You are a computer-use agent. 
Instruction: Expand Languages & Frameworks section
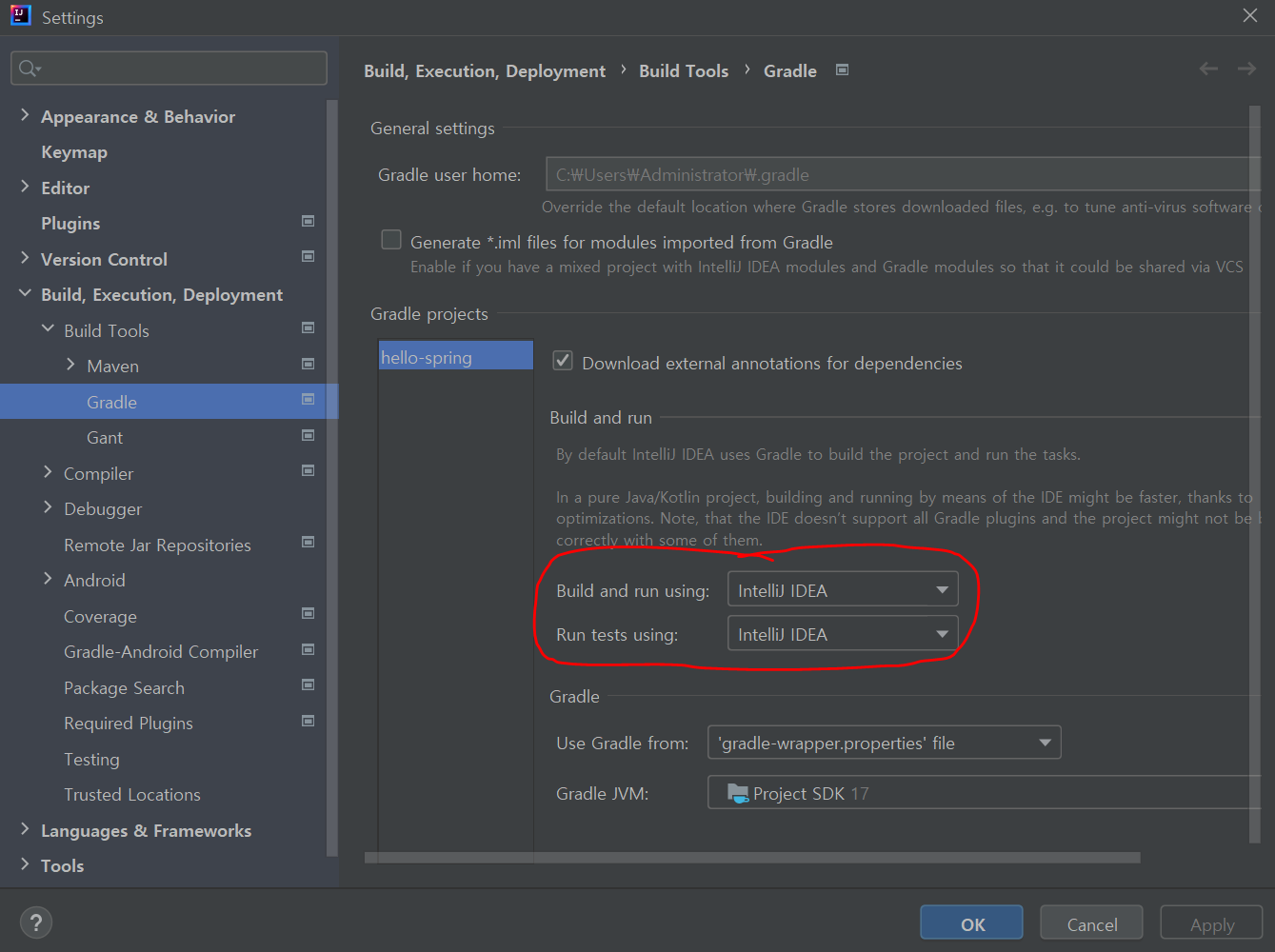25,828
